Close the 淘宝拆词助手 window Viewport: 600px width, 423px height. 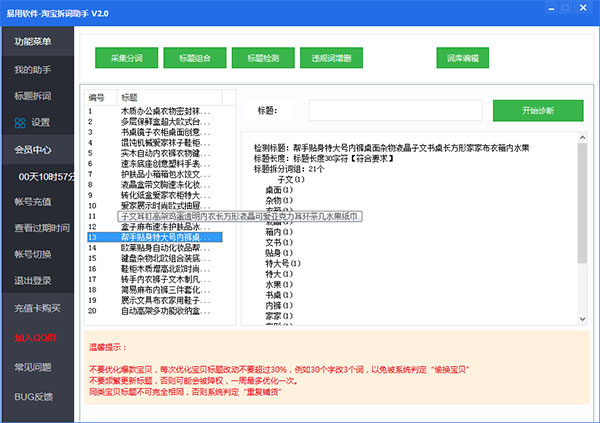point(583,8)
